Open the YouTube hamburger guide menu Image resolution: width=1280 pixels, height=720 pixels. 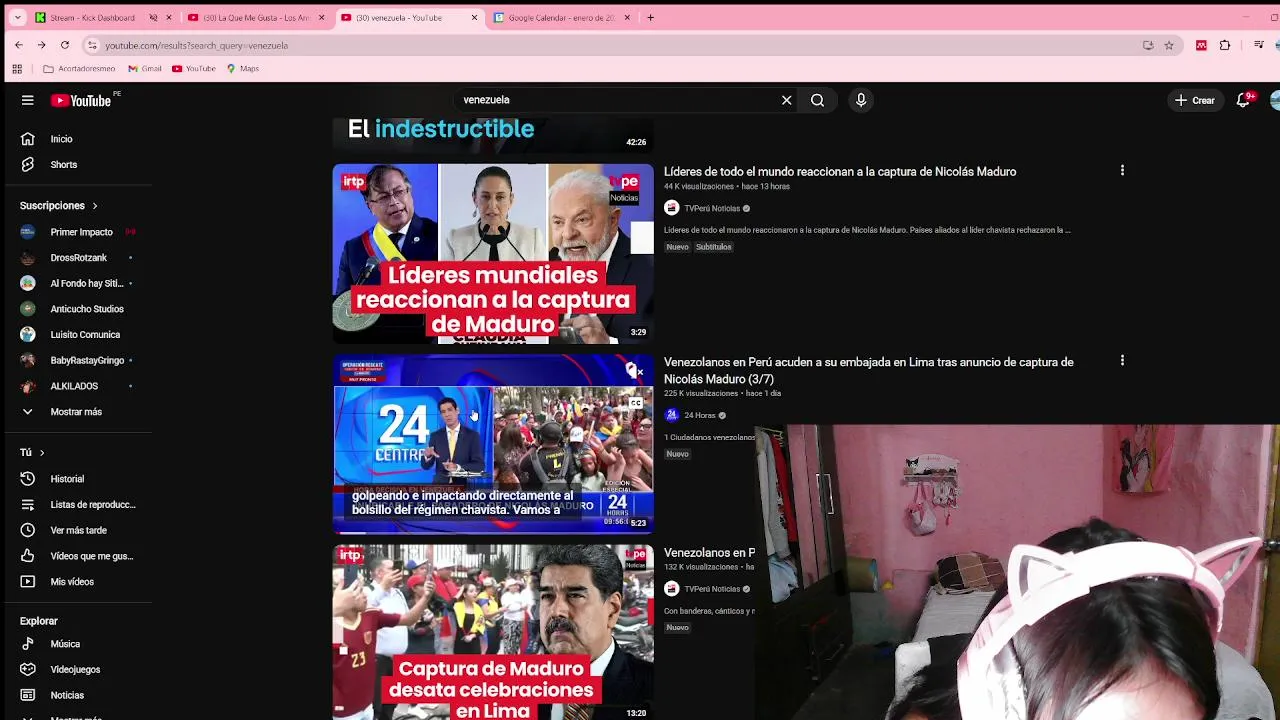[28, 100]
